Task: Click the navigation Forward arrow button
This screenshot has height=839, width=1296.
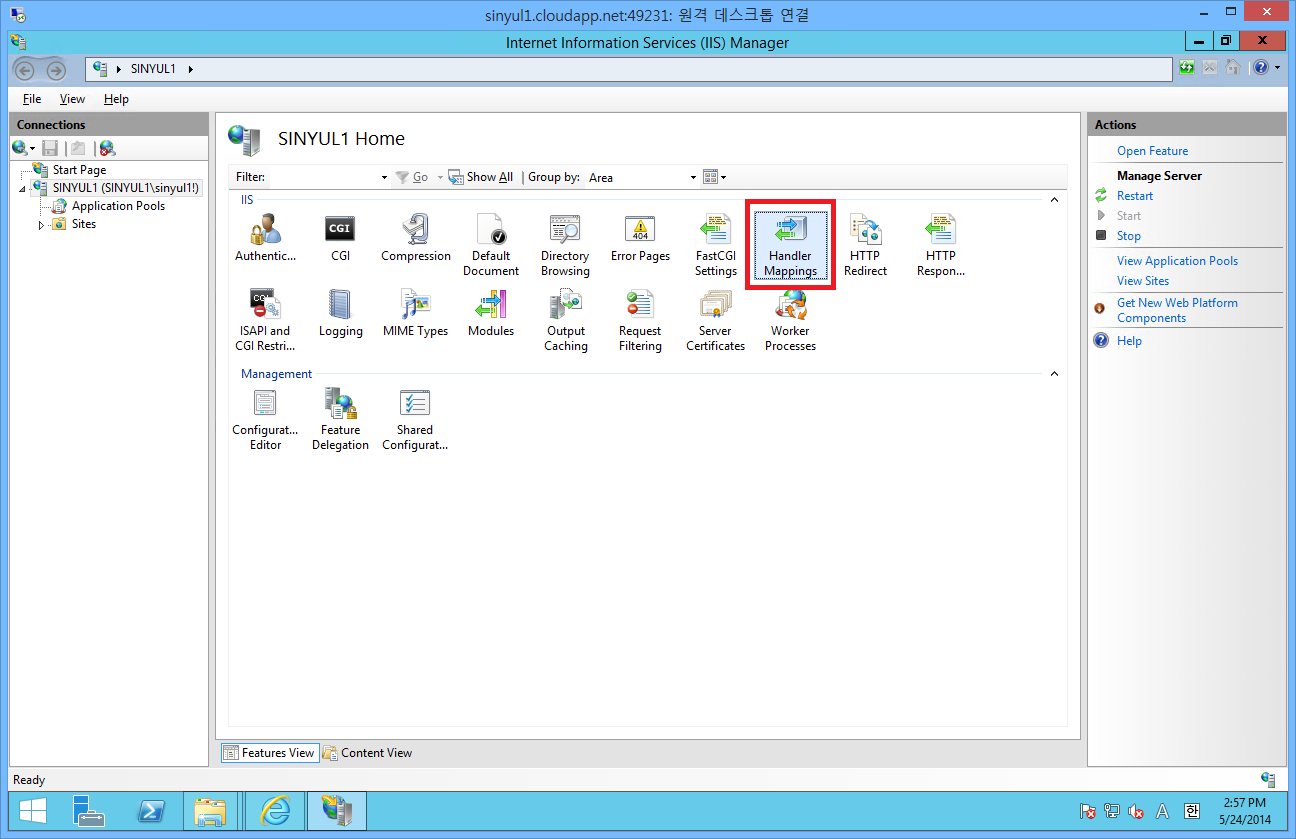Action: click(56, 70)
